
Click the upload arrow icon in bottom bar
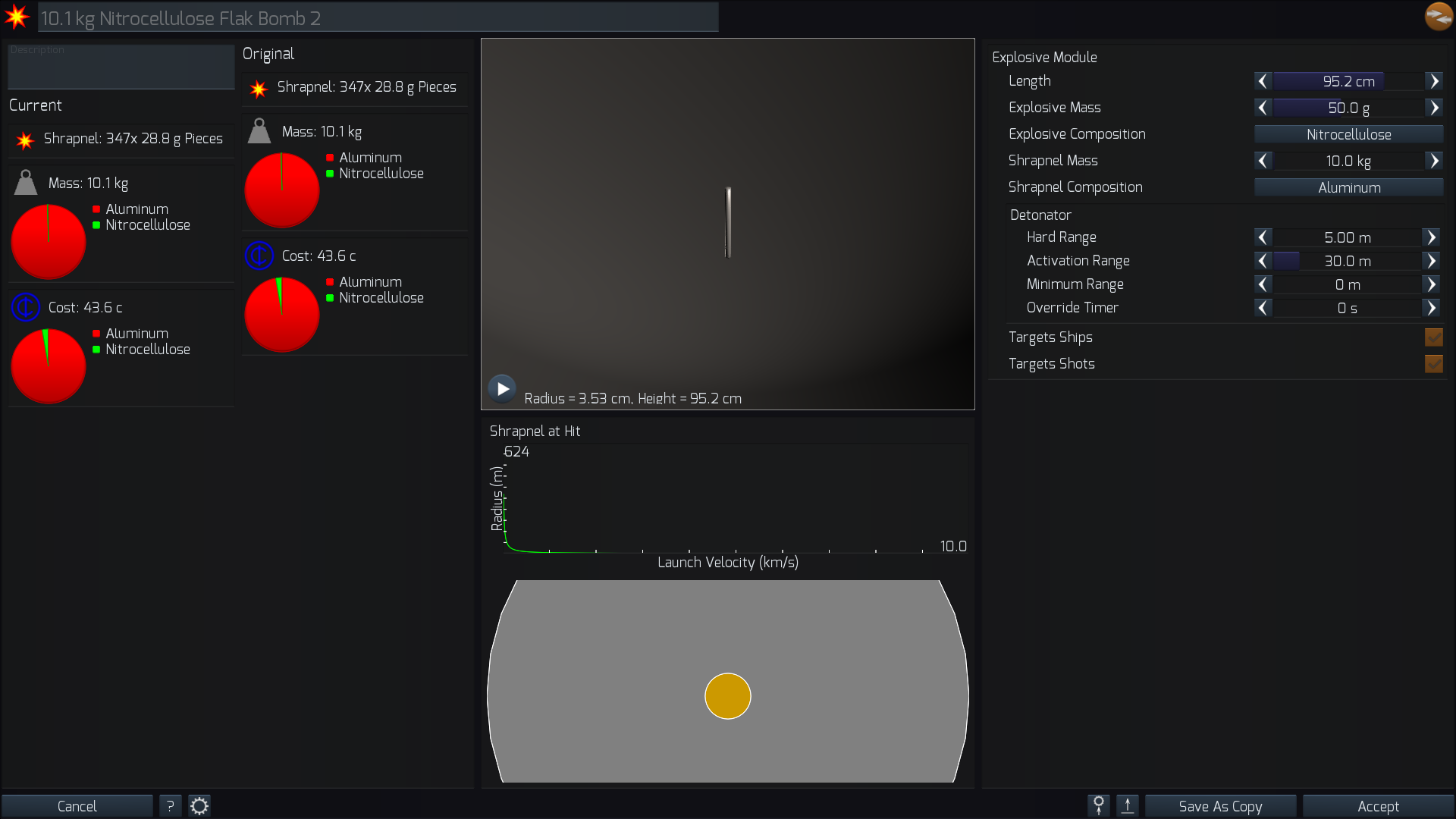coord(1128,805)
